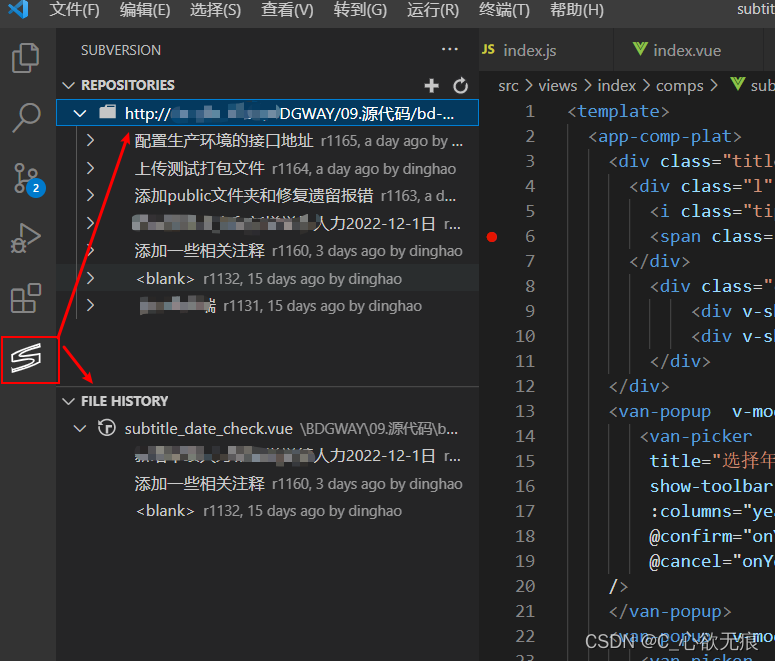
Task: Open the 帮助(H) menu
Action: pos(577,9)
